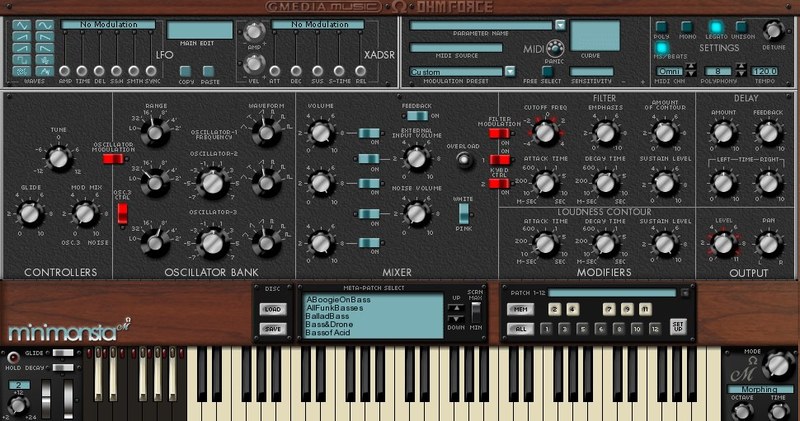Image resolution: width=800 pixels, height=421 pixels.
Task: Click the LFO Copy button
Action: [x=183, y=71]
